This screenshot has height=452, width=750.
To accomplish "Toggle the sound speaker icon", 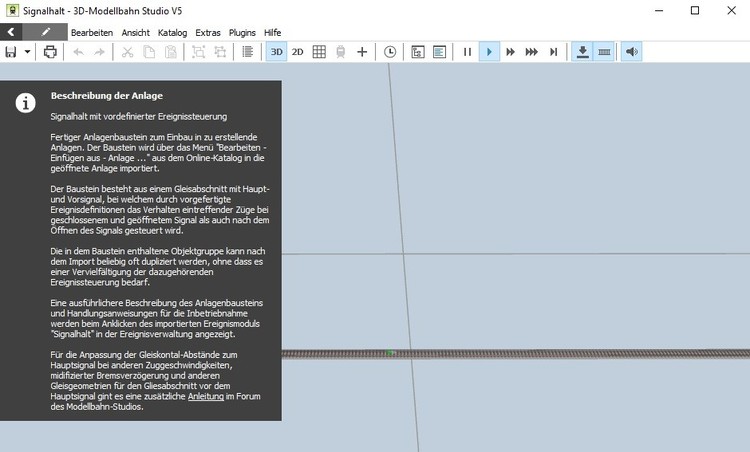I will tap(631, 52).
